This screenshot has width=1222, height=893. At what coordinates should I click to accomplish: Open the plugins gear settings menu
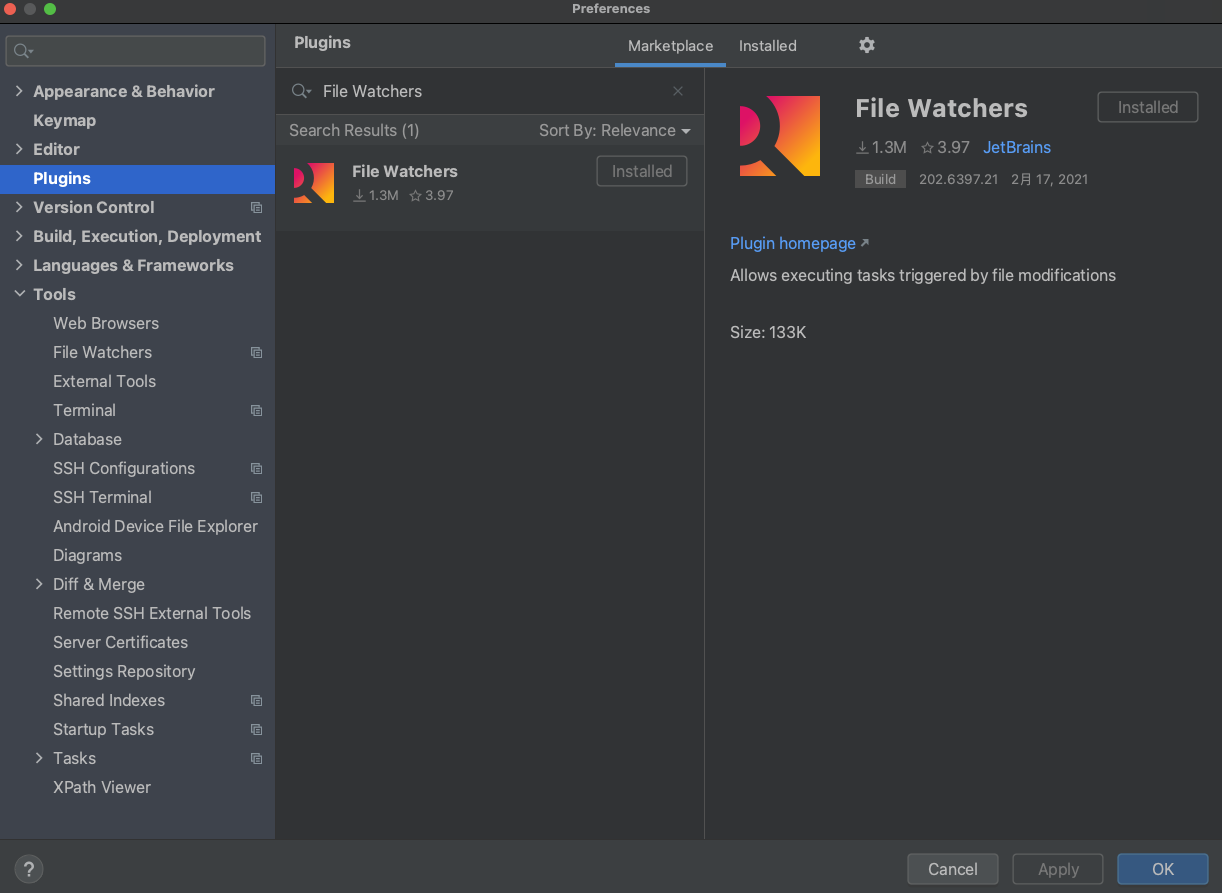coord(867,45)
